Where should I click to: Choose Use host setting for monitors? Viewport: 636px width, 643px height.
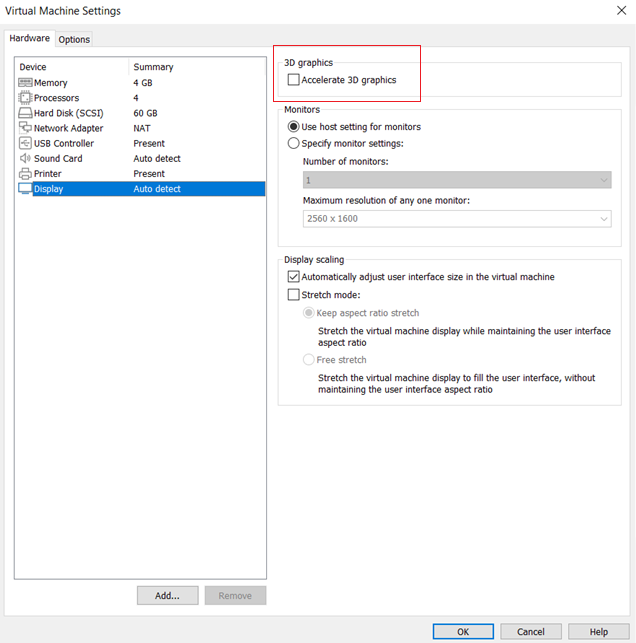point(293,127)
